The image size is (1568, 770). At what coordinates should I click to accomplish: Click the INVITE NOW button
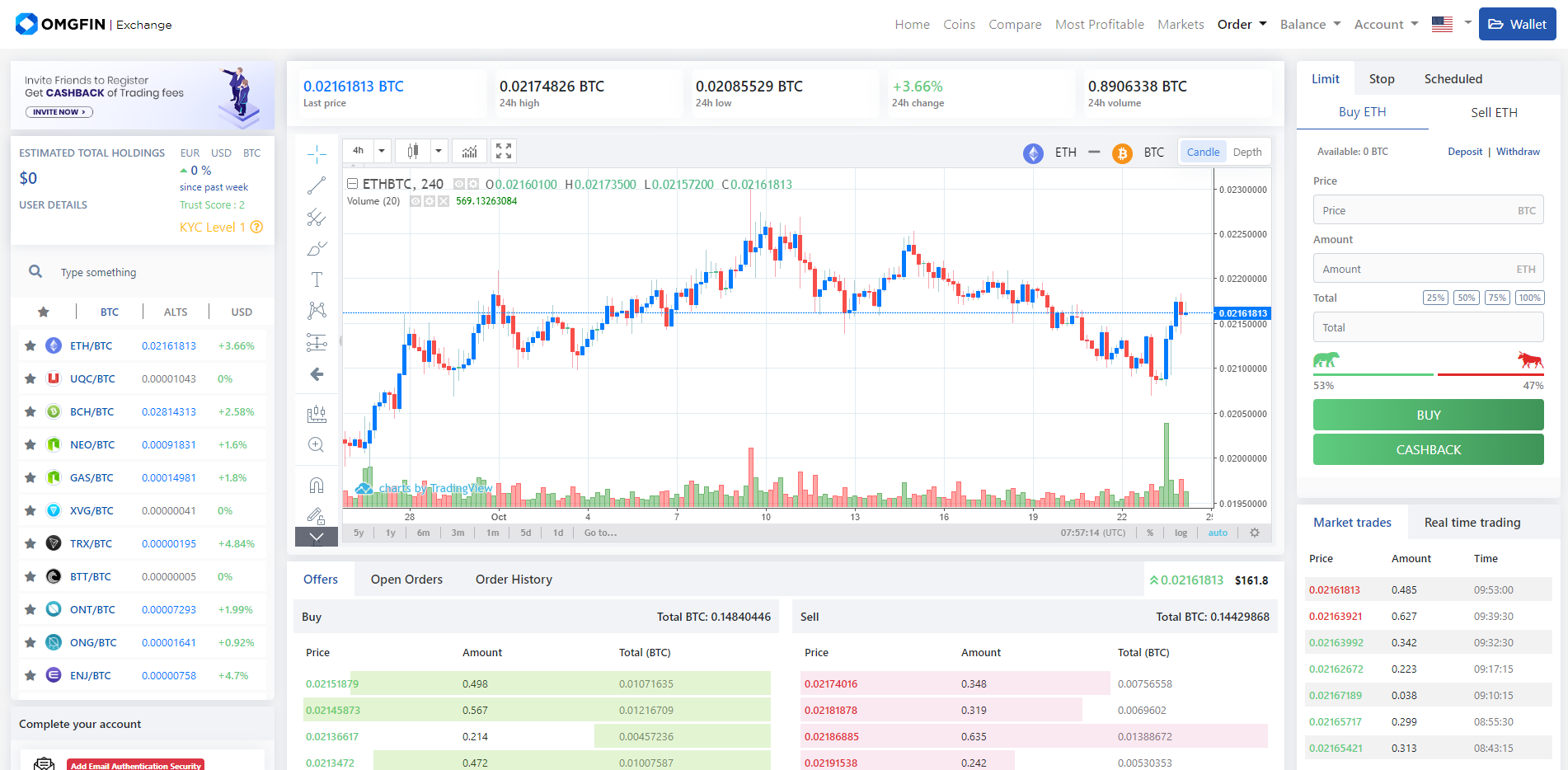[59, 112]
